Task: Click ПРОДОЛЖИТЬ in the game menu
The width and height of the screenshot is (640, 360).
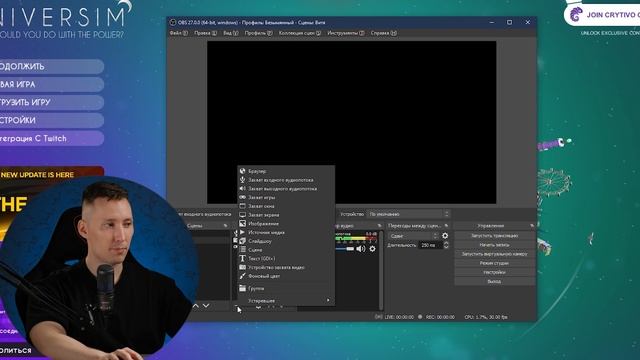Action: (x=51, y=67)
